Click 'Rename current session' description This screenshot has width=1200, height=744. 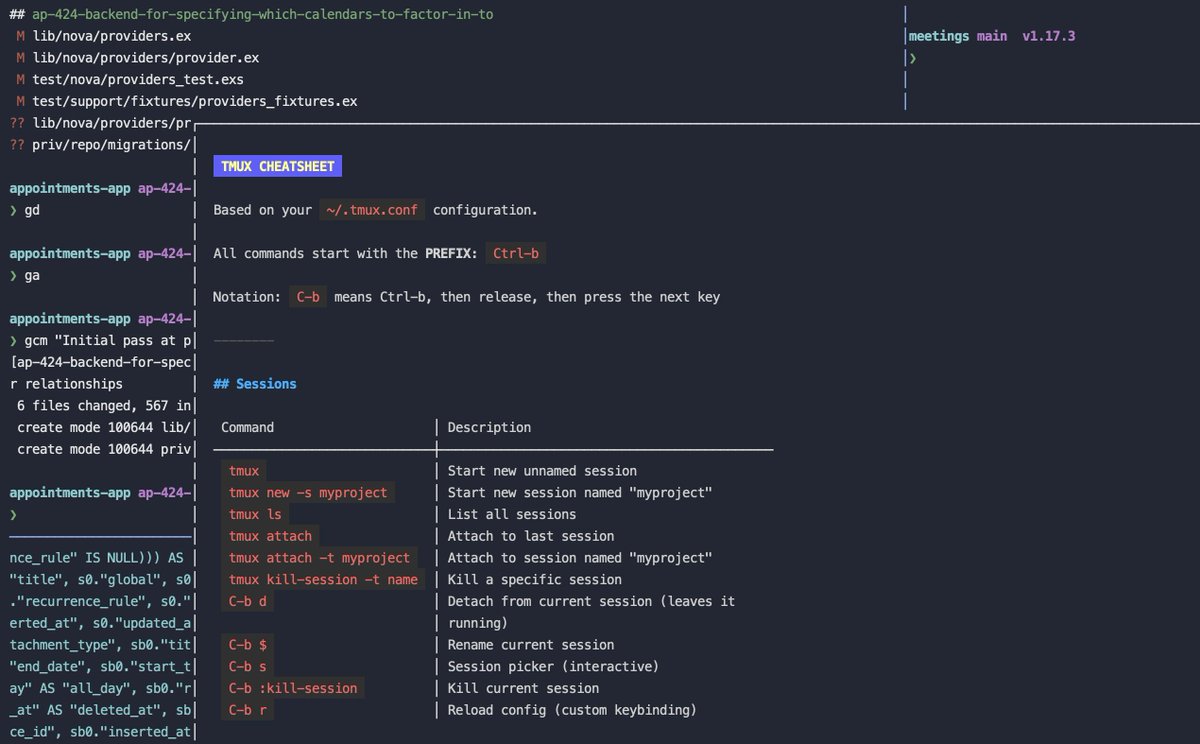point(531,645)
